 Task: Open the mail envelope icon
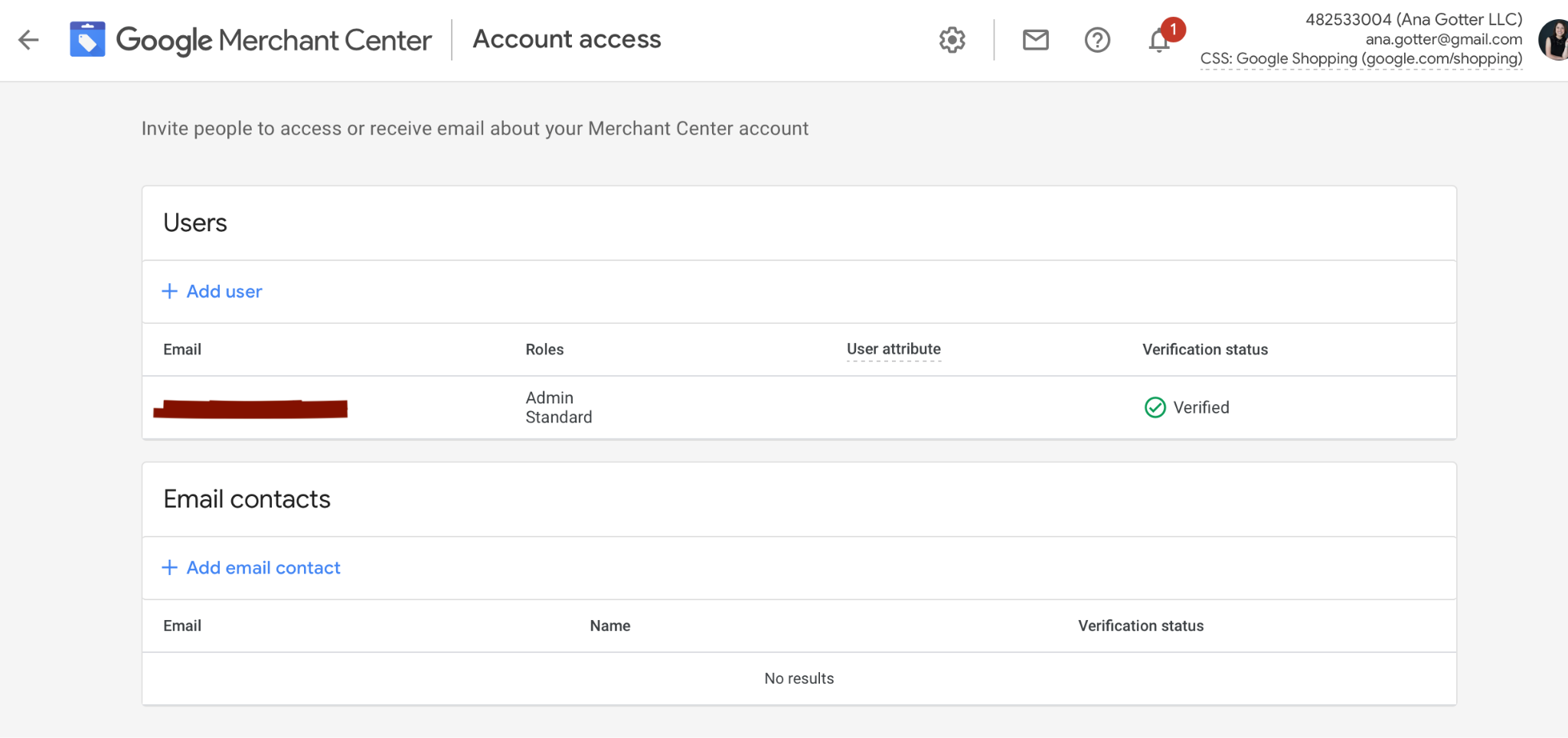click(x=1035, y=40)
